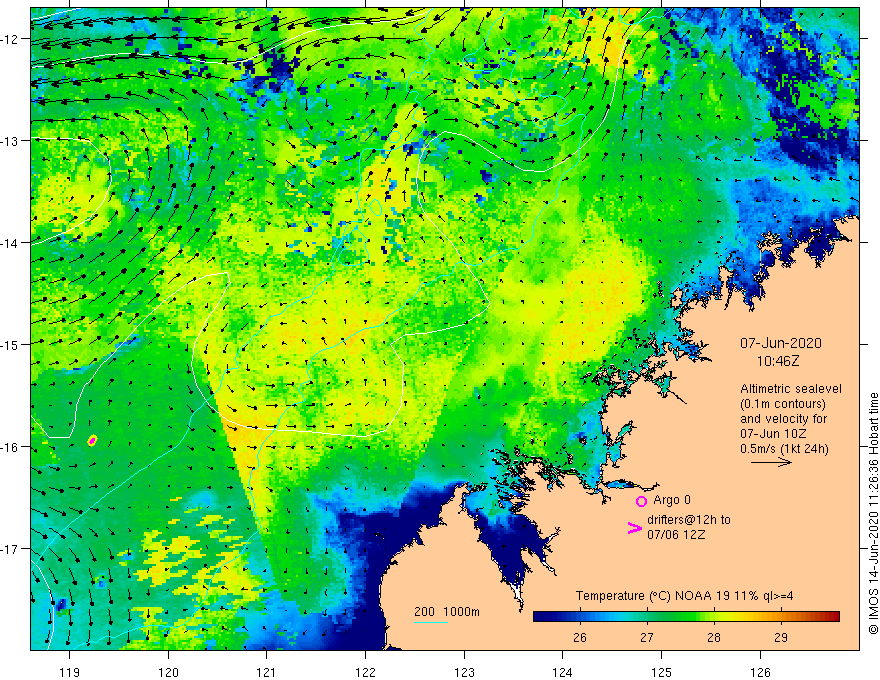
Task: Click the 28 value on temperature scale
Action: pyautogui.click(x=713, y=638)
